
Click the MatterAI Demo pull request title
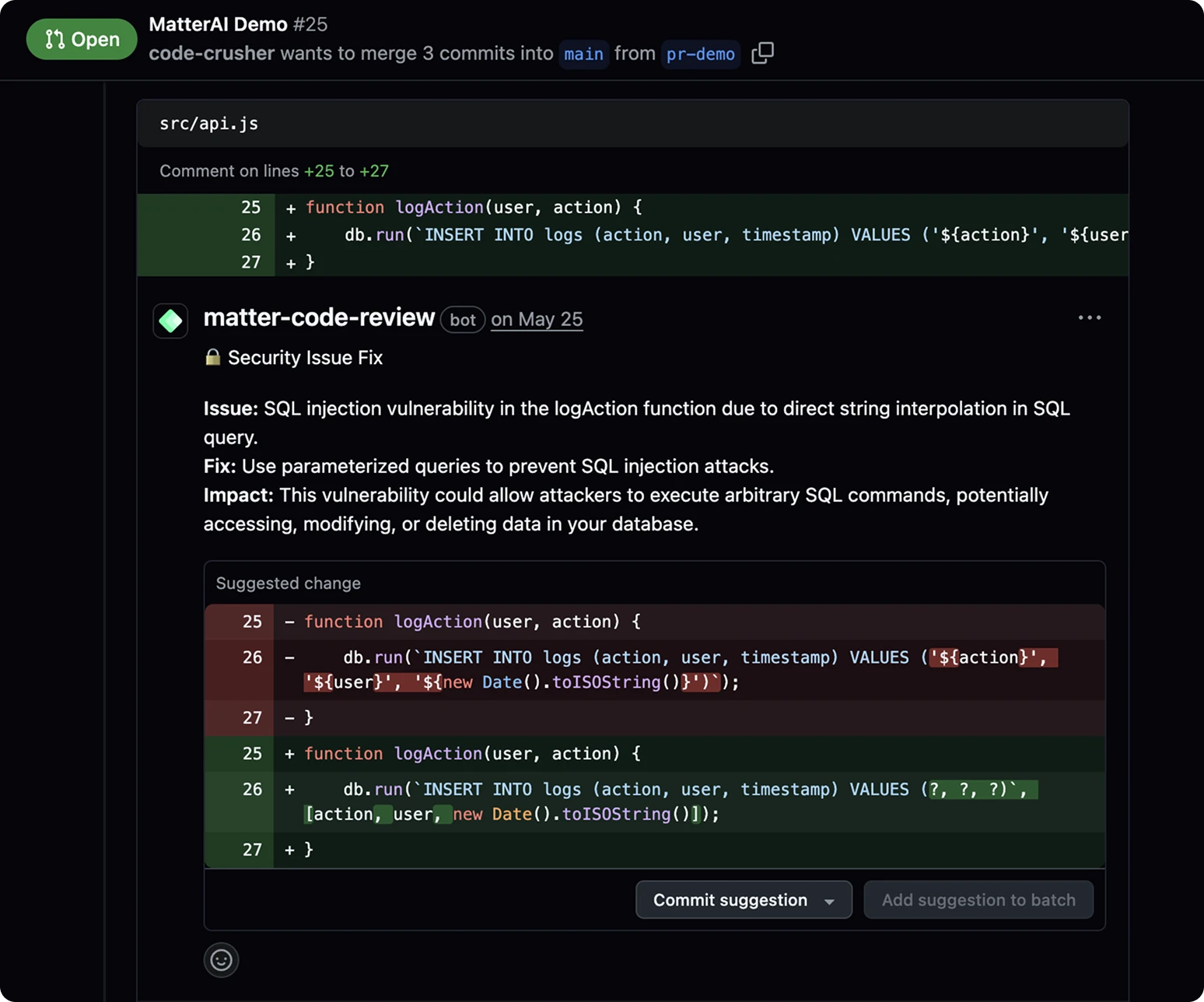point(218,24)
